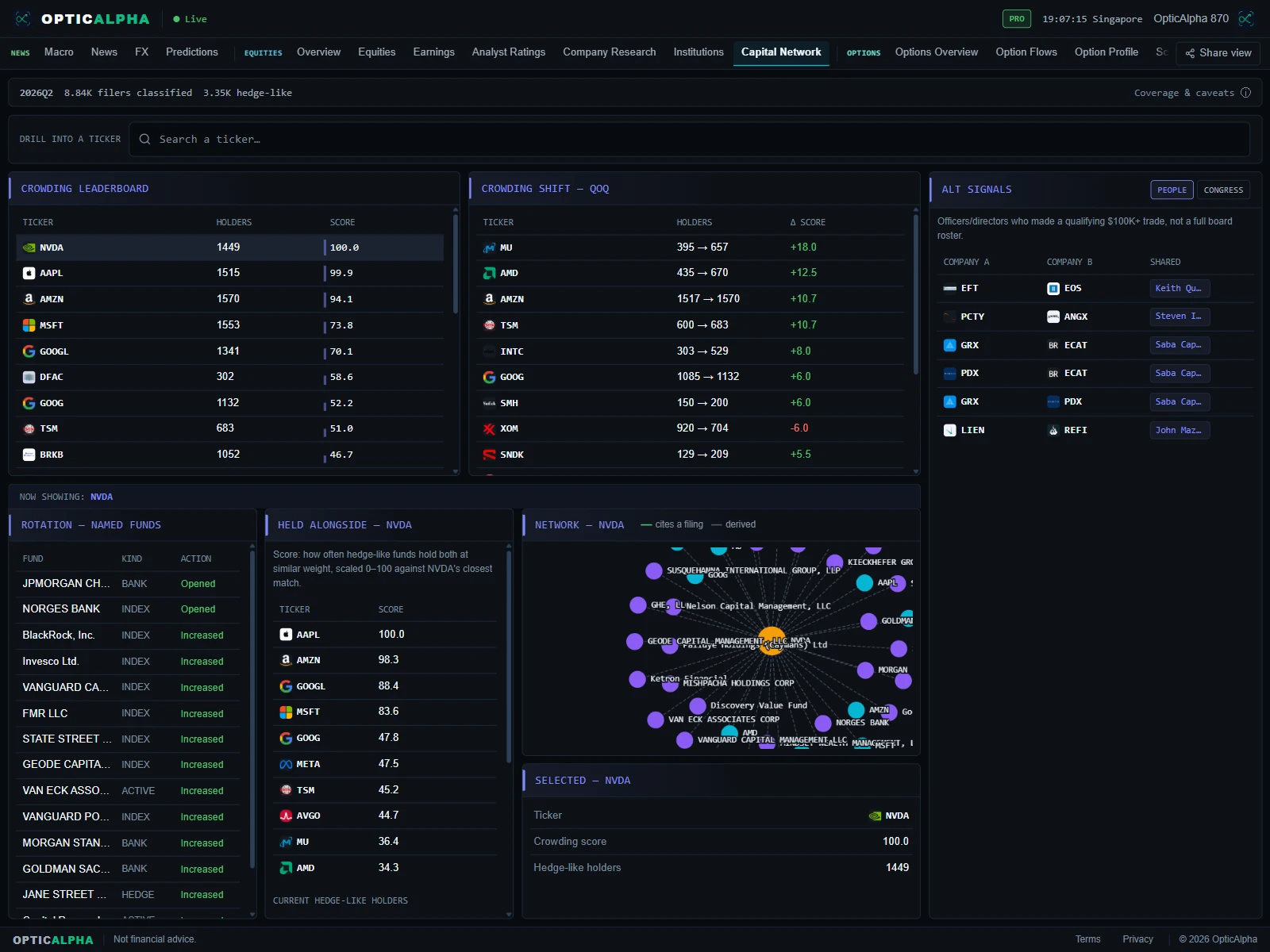This screenshot has height=952, width=1270.
Task: Click the AAPL logo in Crowding Leaderboard
Action: (x=29, y=273)
